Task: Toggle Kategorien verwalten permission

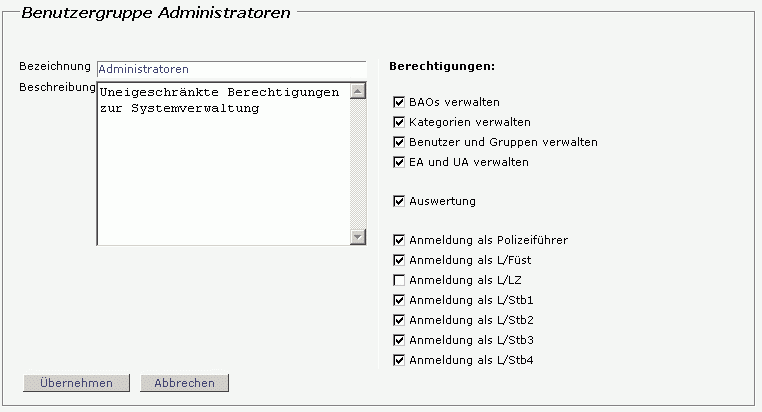Action: tap(400, 122)
